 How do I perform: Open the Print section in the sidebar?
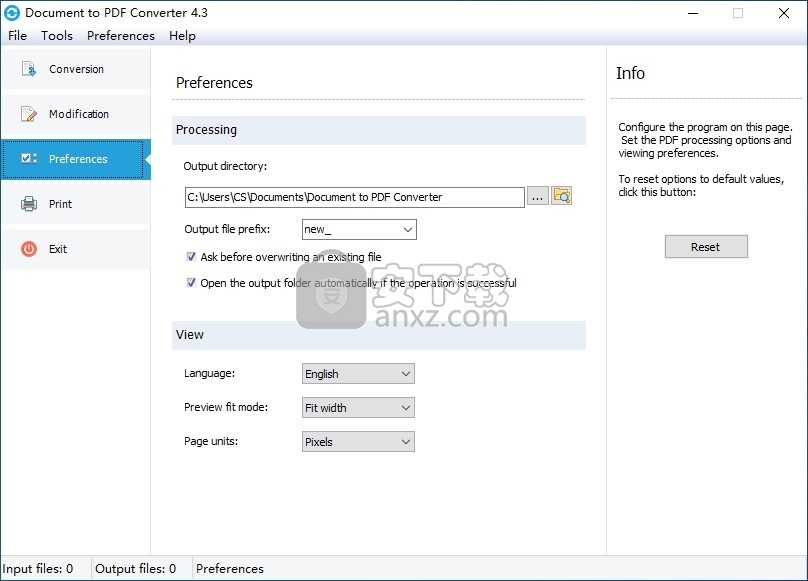point(76,204)
